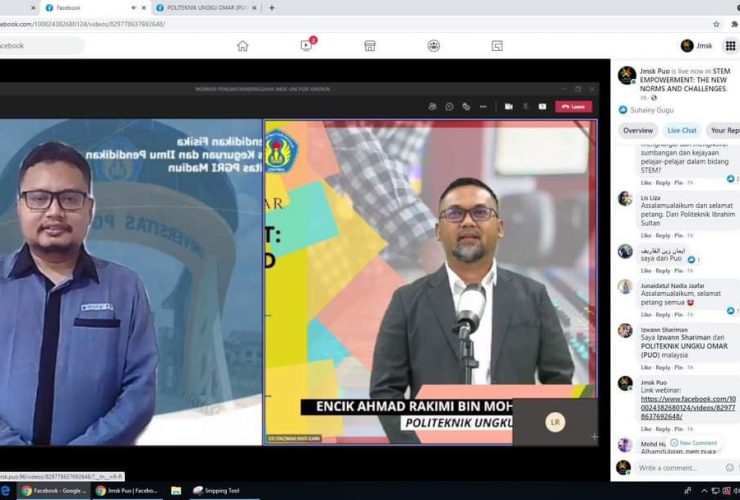This screenshot has width=740, height=500.
Task: Switch to POLITEKNIK UNGKU OMAR browser tab
Action: click(x=206, y=8)
